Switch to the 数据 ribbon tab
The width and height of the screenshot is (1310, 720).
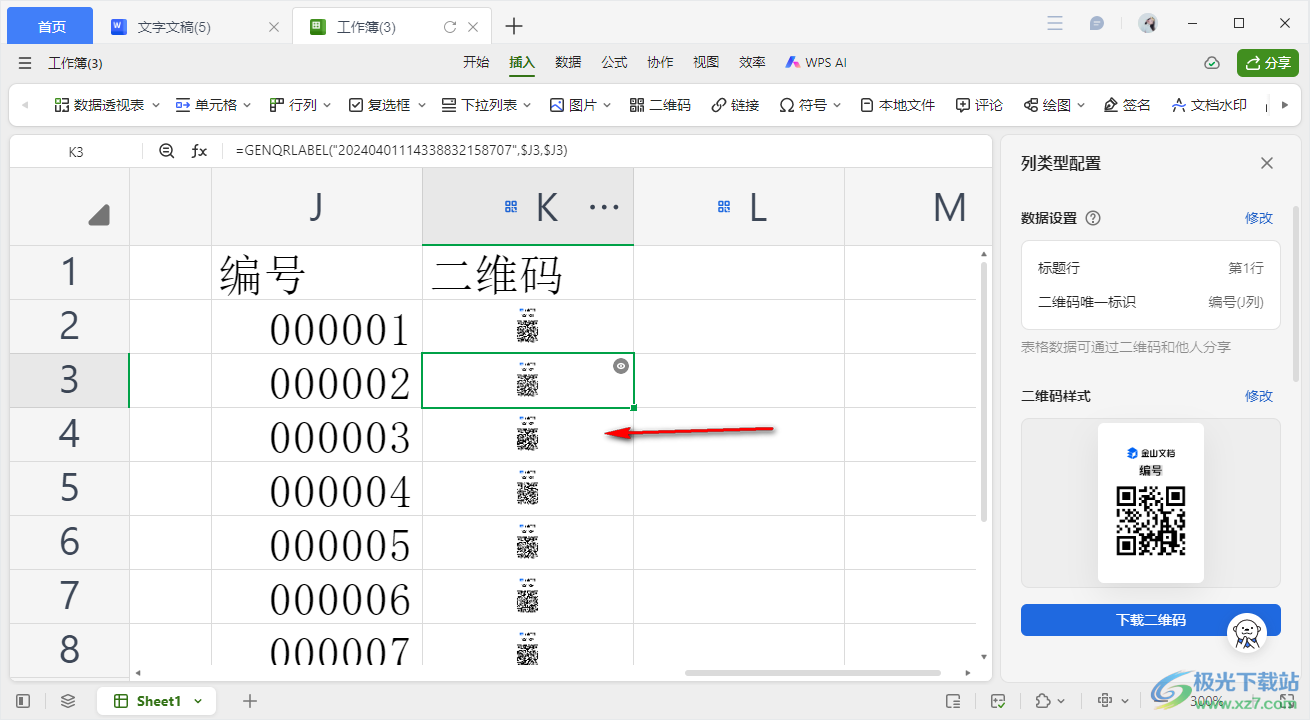pyautogui.click(x=568, y=62)
